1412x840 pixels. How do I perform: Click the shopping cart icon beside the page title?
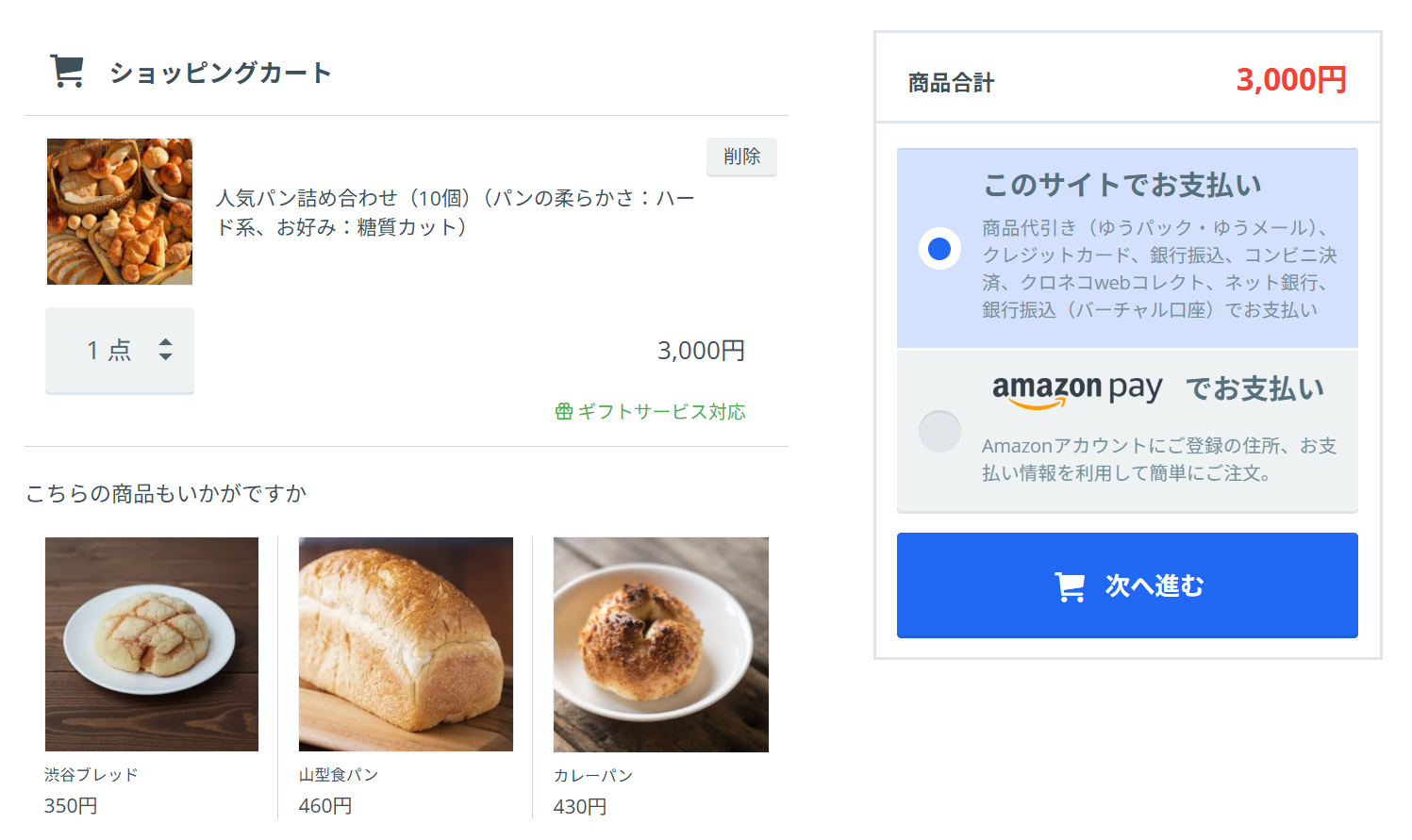coord(67,72)
